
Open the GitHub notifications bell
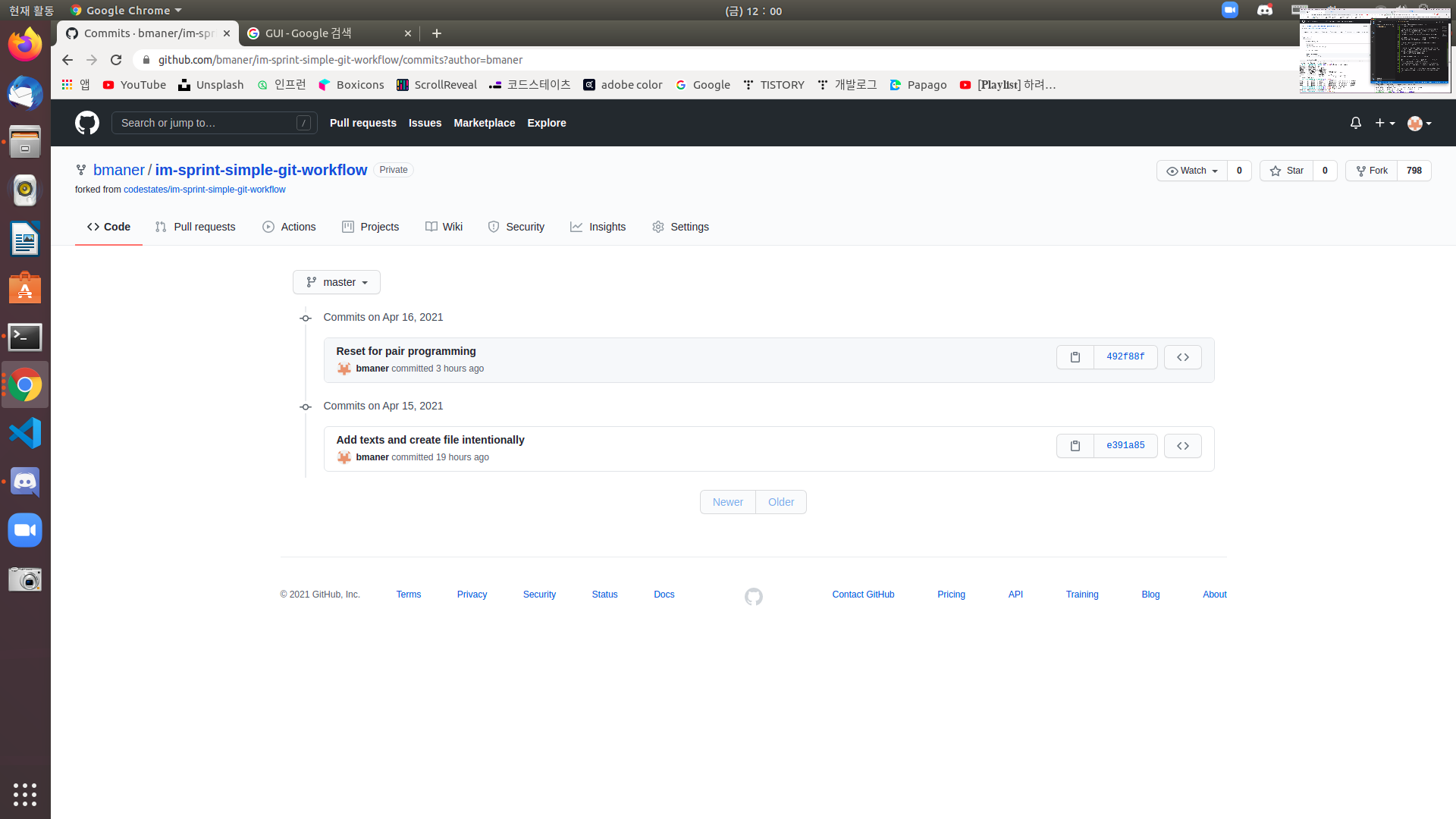[x=1355, y=123]
